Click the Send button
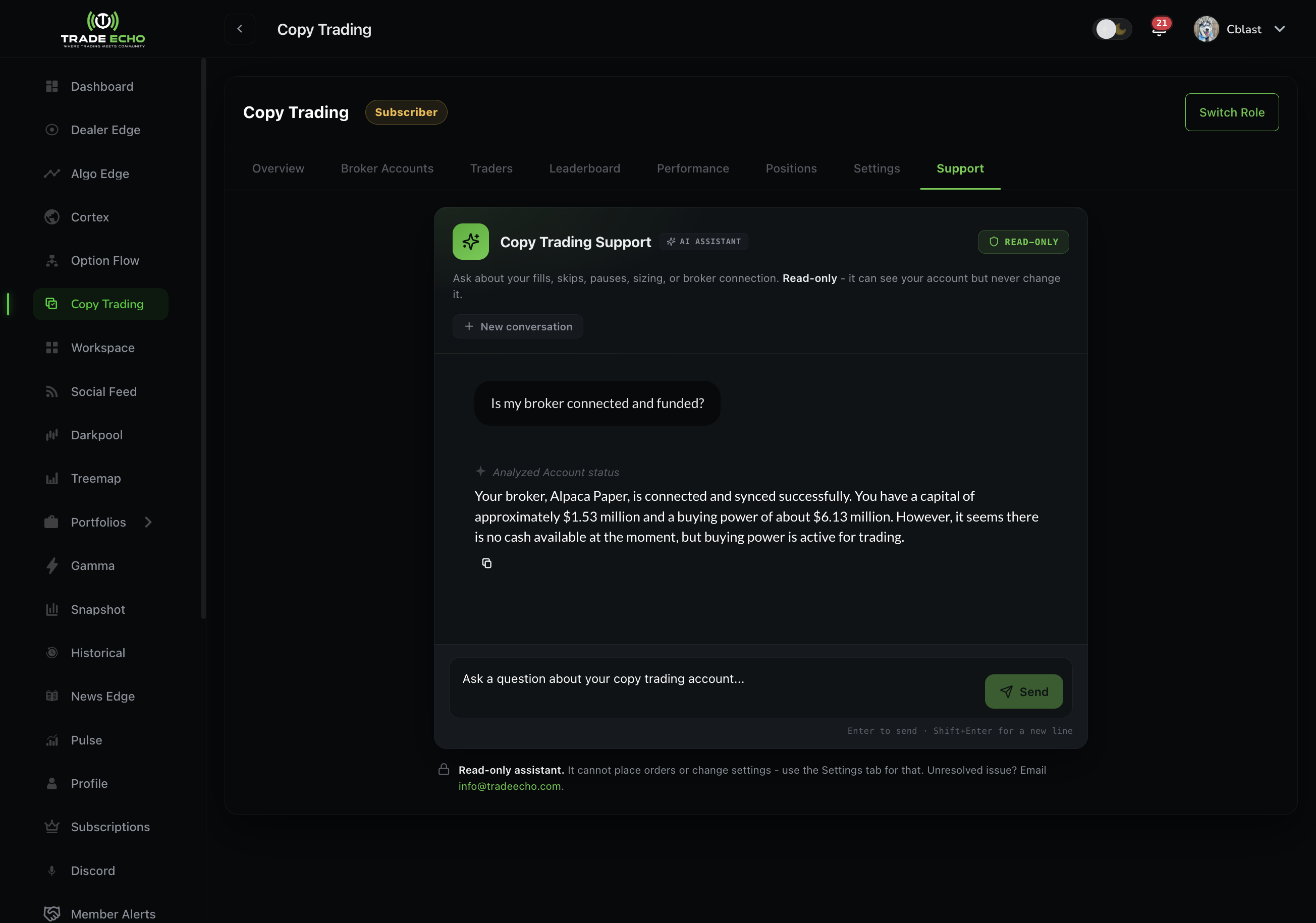 (x=1024, y=691)
